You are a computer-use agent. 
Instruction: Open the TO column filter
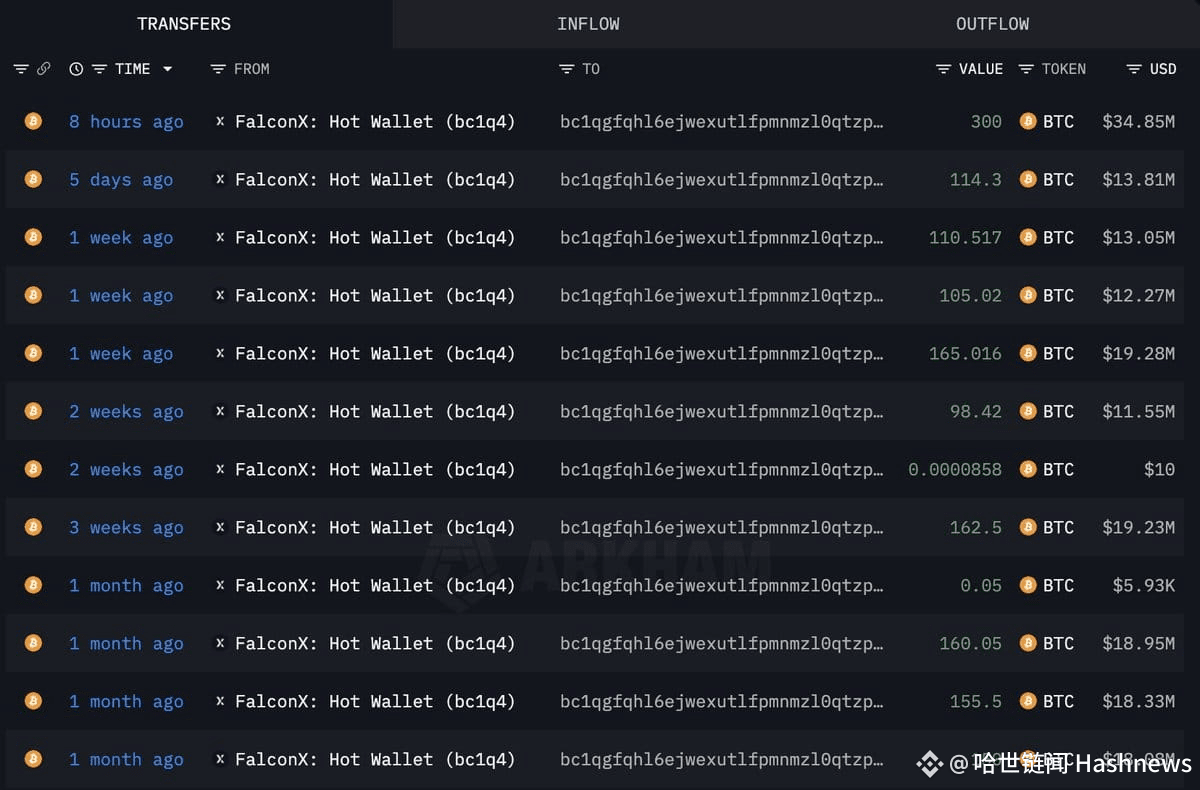click(566, 69)
